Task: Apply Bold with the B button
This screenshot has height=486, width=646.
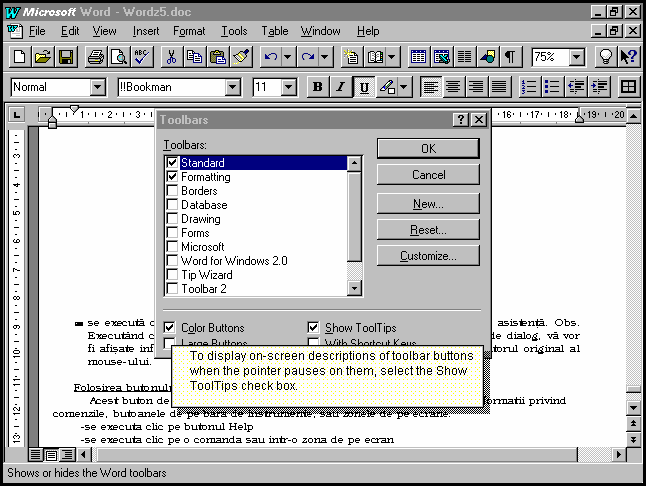Action: pos(318,87)
